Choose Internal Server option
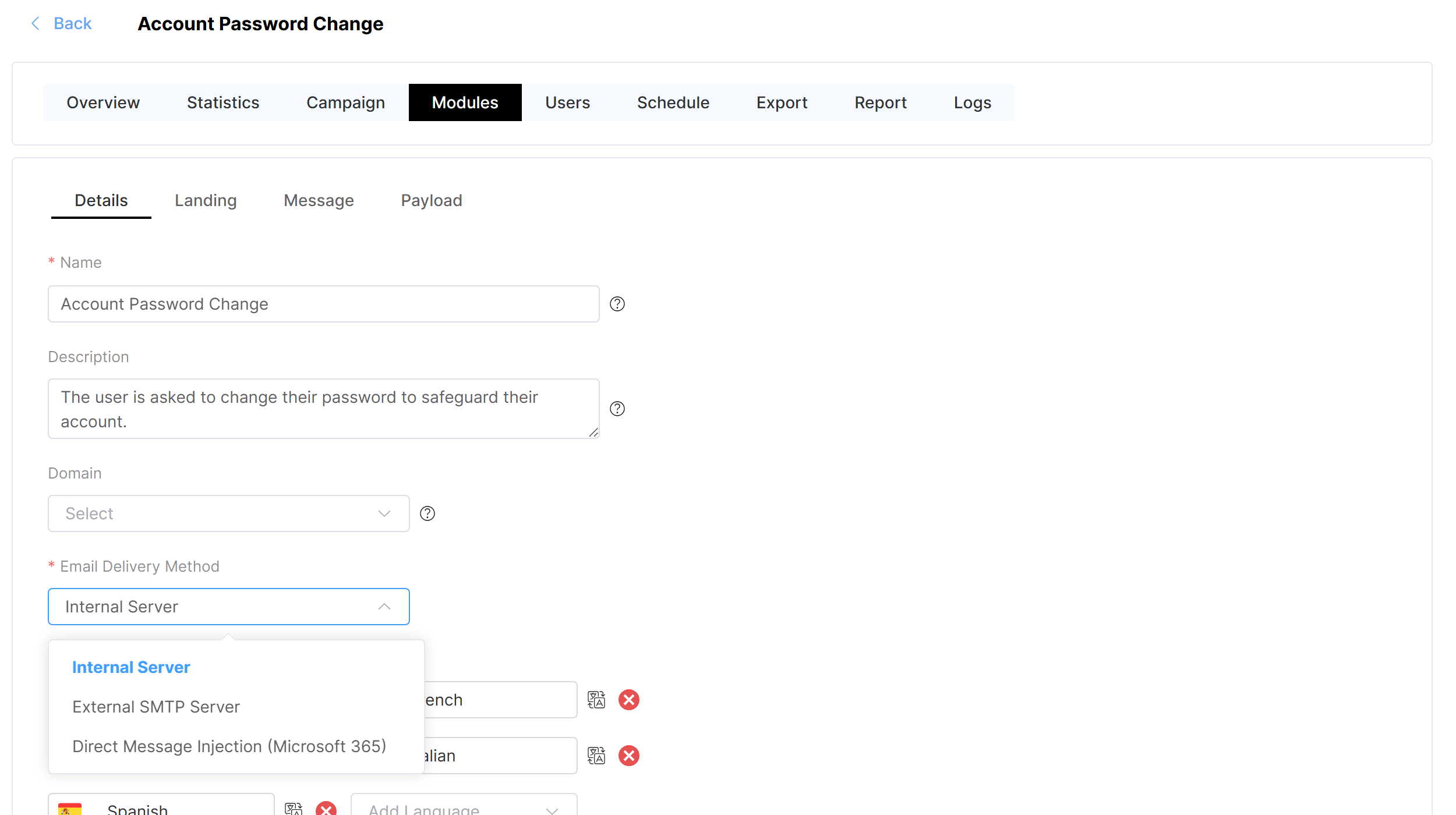The height and width of the screenshot is (815, 1456). click(236, 667)
